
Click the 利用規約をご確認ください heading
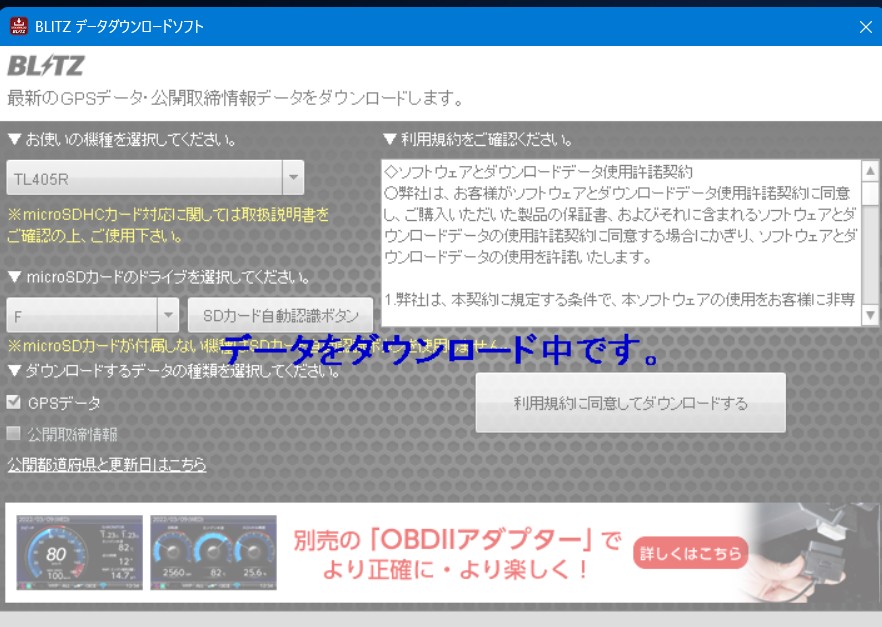tap(478, 139)
